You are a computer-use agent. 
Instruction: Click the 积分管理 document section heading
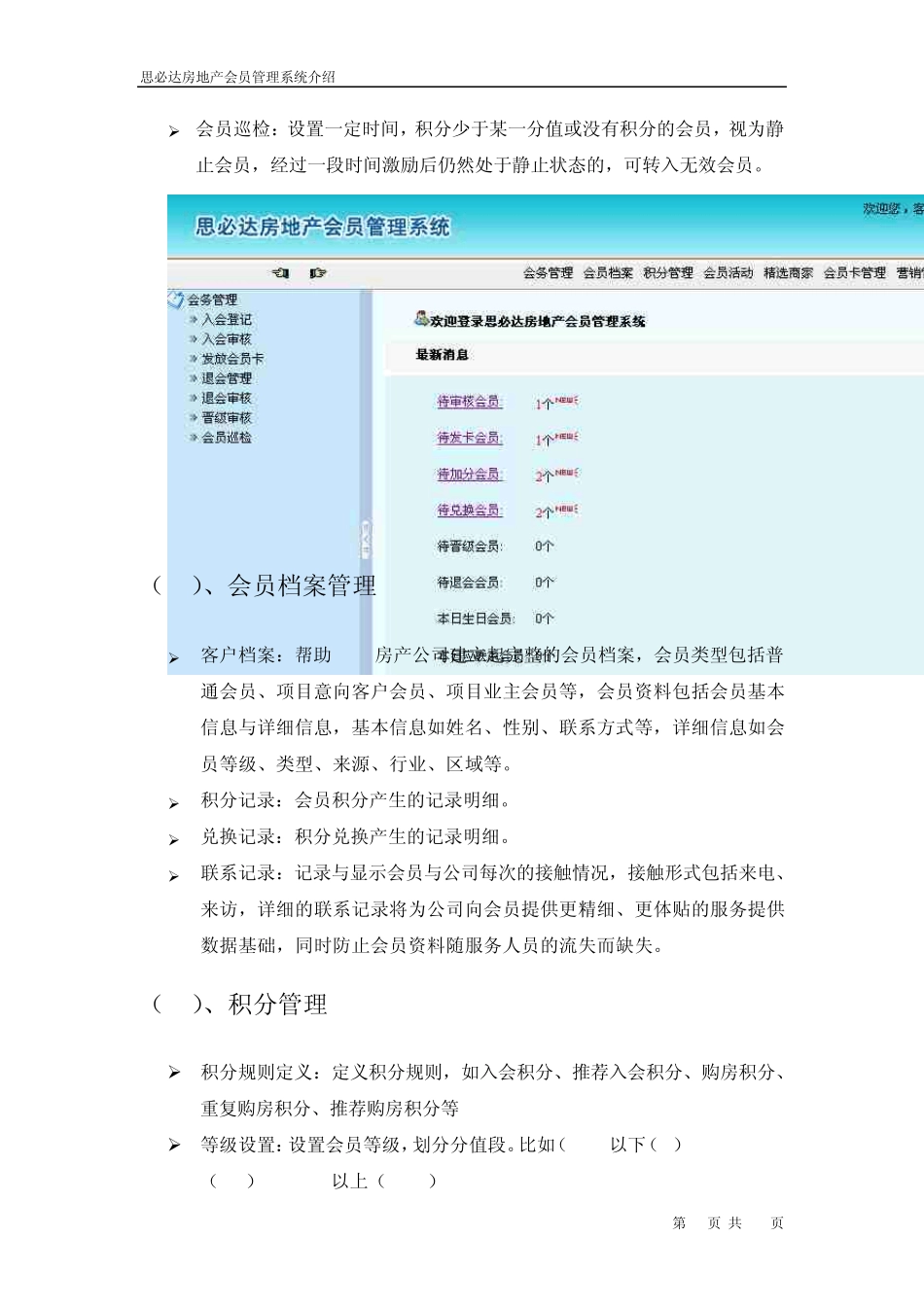coord(277,1005)
